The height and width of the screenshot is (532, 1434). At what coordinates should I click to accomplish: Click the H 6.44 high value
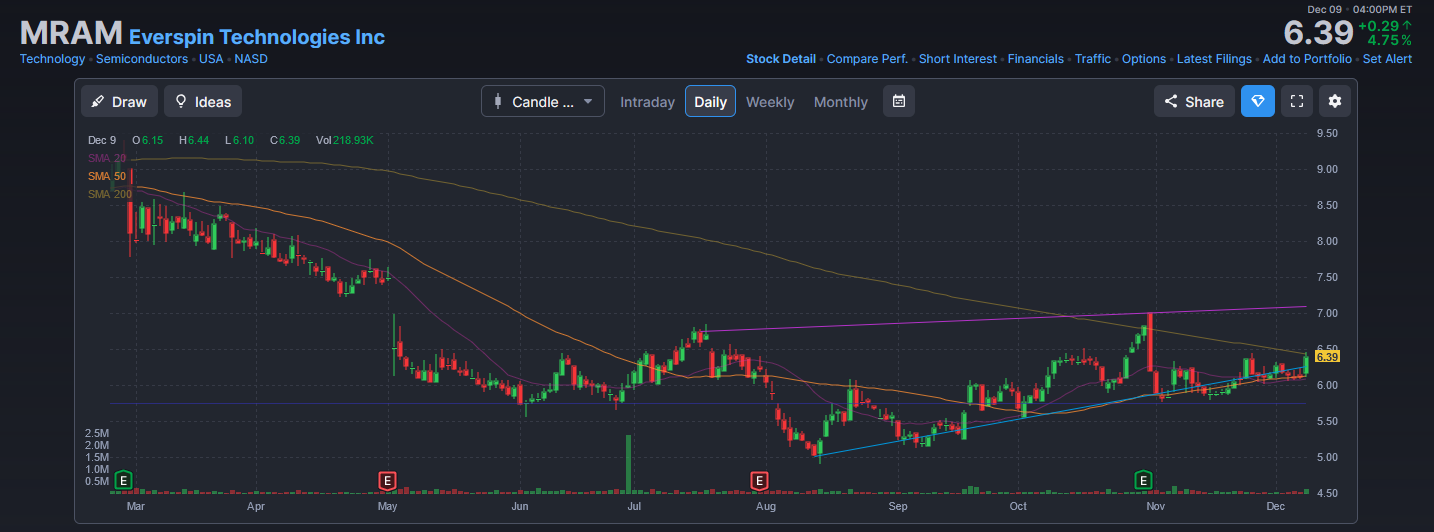(195, 140)
